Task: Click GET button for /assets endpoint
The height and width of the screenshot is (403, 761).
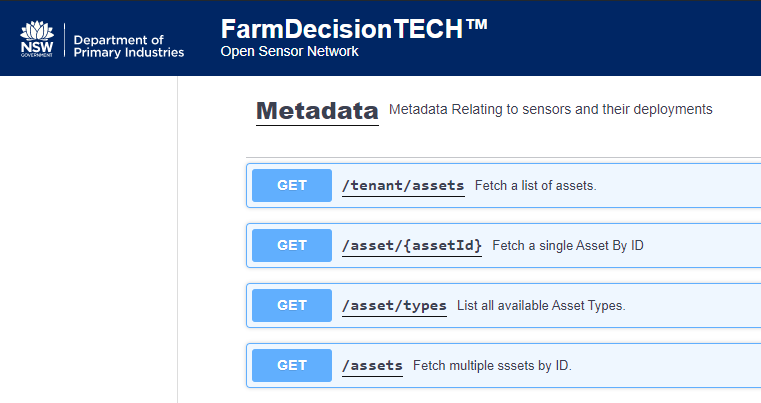Action: click(292, 366)
